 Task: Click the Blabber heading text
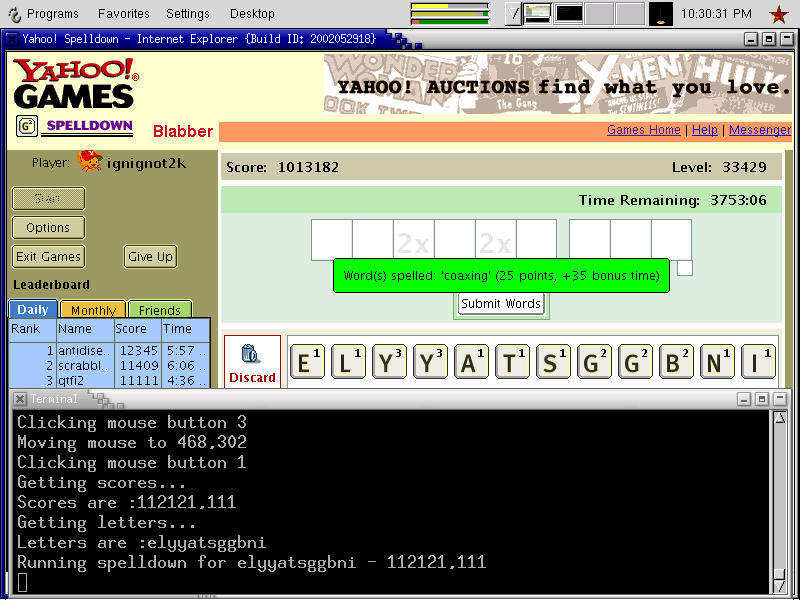click(x=183, y=131)
